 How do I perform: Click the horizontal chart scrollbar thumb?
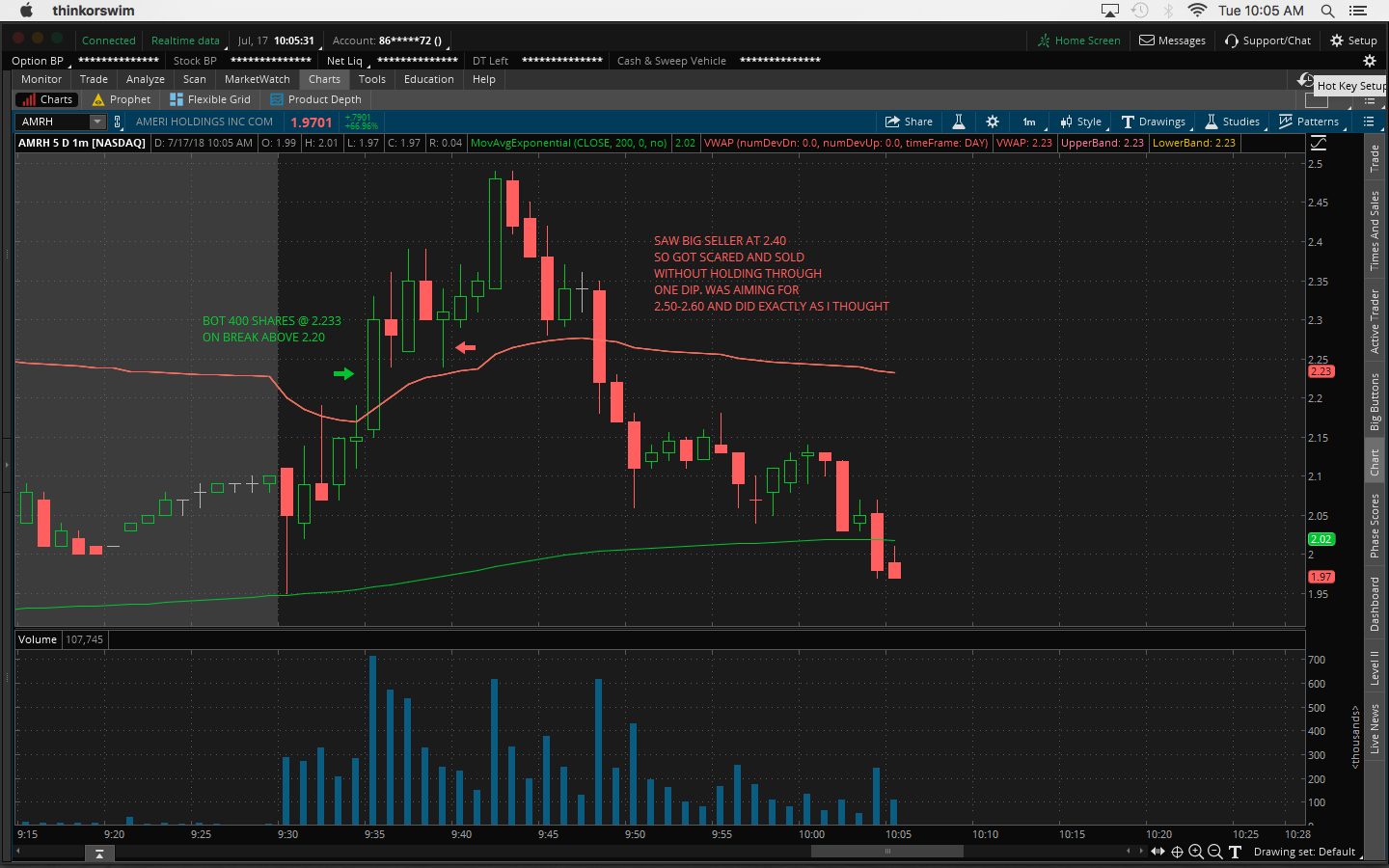click(887, 852)
